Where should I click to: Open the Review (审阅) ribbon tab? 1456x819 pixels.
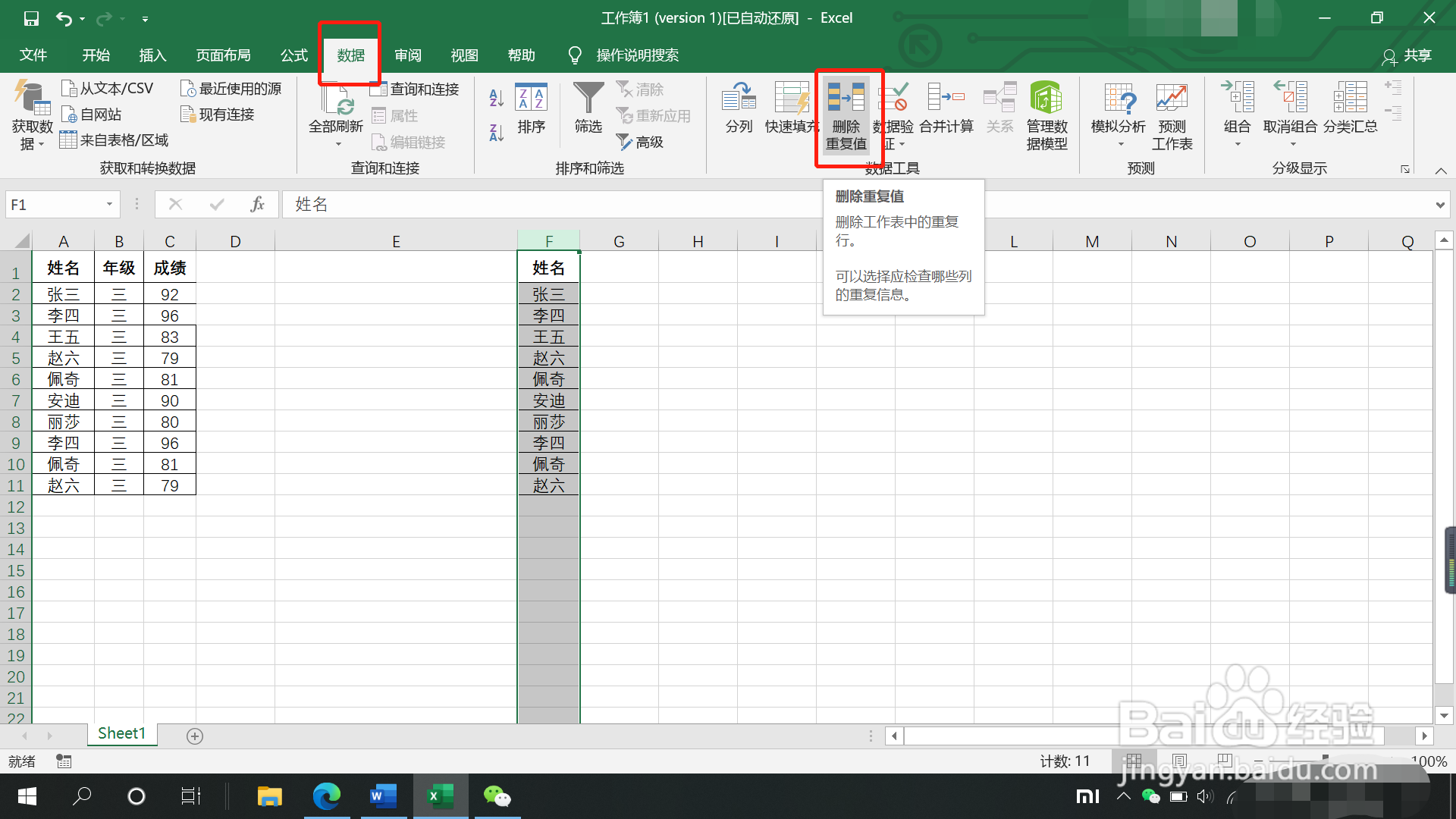(x=408, y=55)
